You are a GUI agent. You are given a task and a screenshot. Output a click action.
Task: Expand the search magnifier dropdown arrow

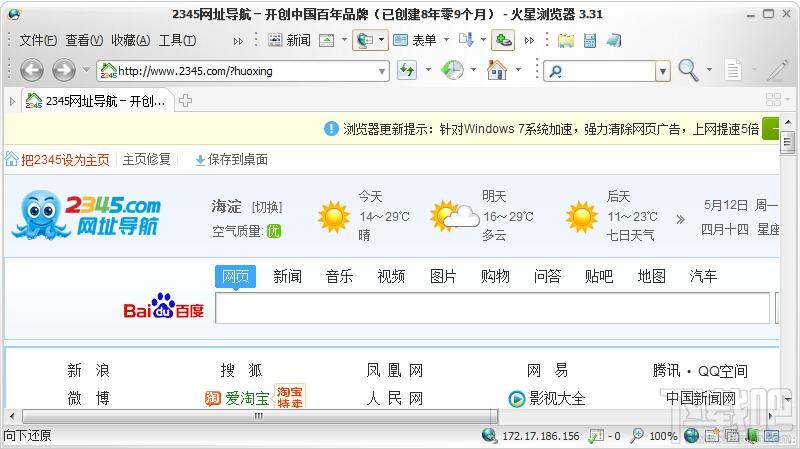tap(709, 69)
